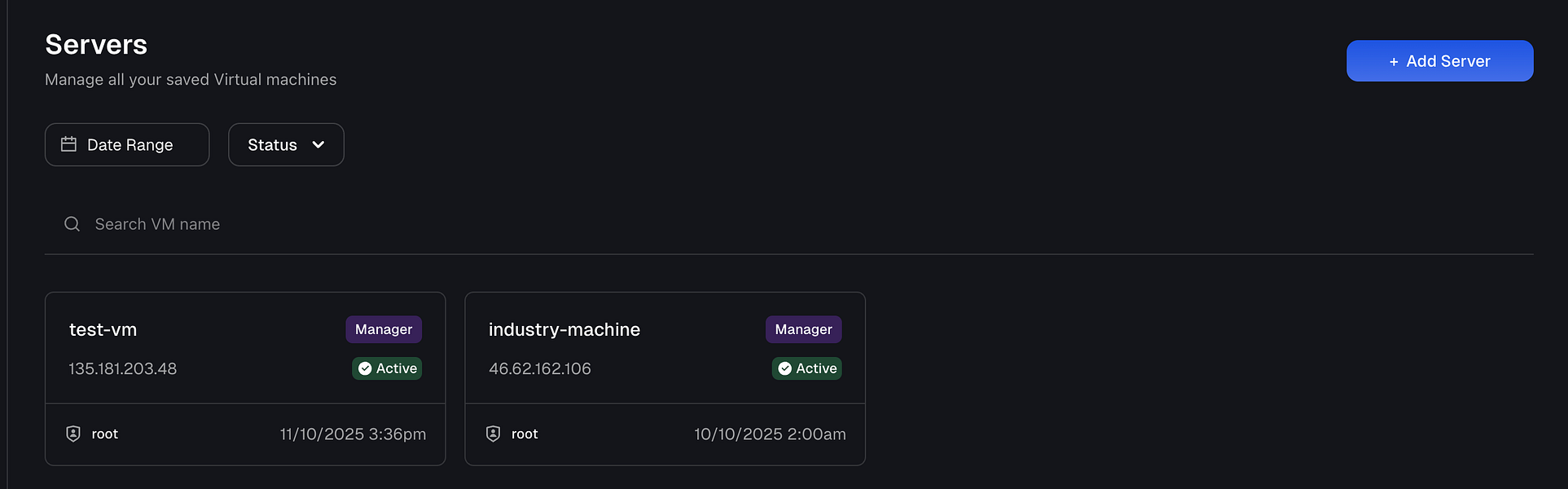Click the shield icon on test-vm card
The height and width of the screenshot is (489, 1568).
pyautogui.click(x=73, y=434)
